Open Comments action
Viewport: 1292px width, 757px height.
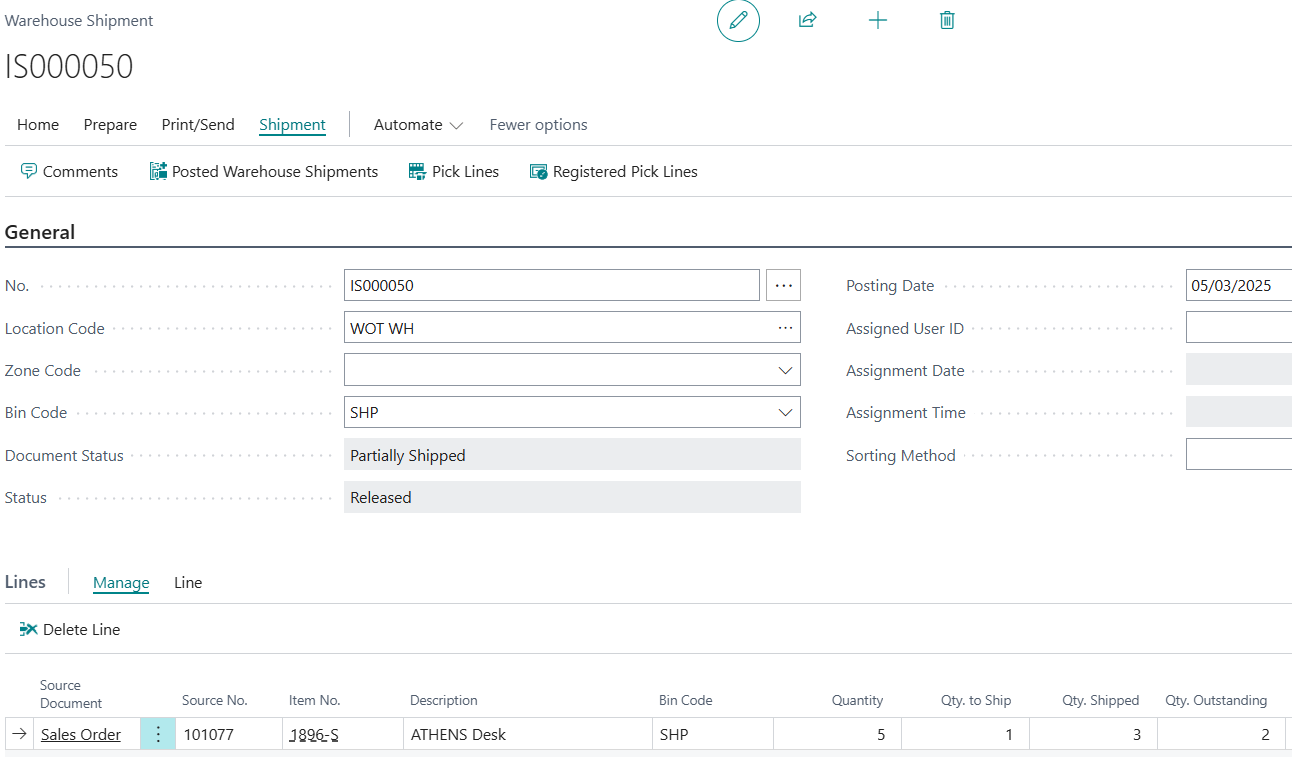[x=69, y=172]
